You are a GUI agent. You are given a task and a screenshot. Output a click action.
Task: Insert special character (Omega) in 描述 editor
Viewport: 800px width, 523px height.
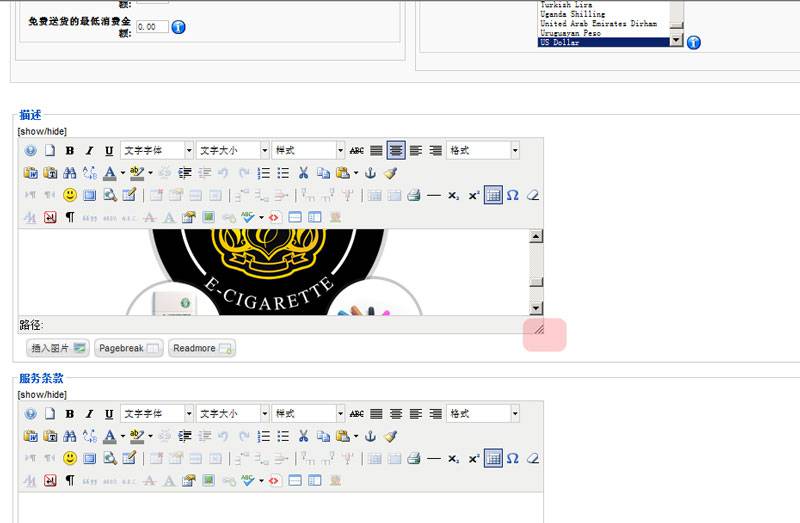(512, 194)
